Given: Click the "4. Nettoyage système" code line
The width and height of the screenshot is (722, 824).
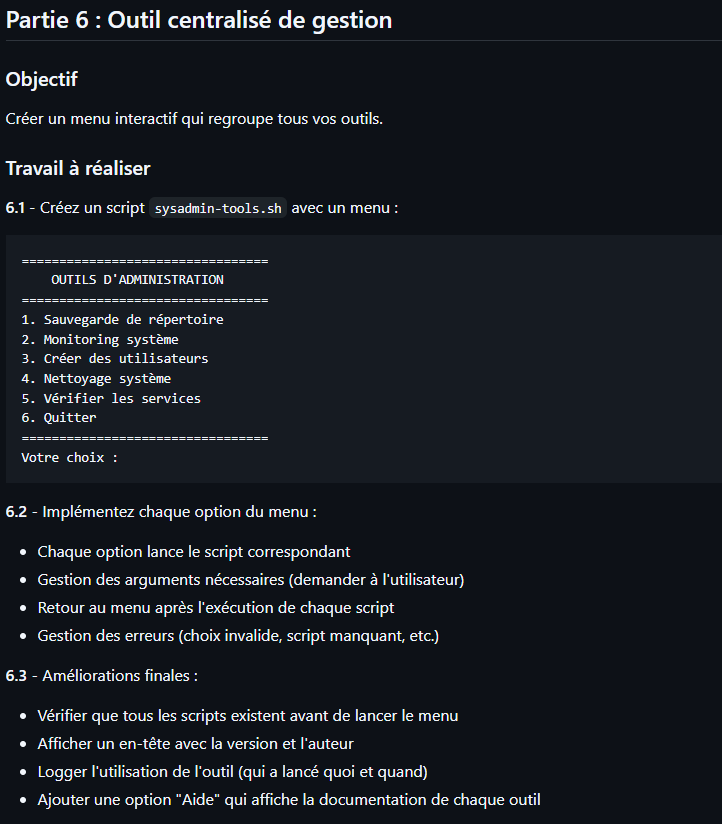Looking at the screenshot, I should [x=96, y=379].
